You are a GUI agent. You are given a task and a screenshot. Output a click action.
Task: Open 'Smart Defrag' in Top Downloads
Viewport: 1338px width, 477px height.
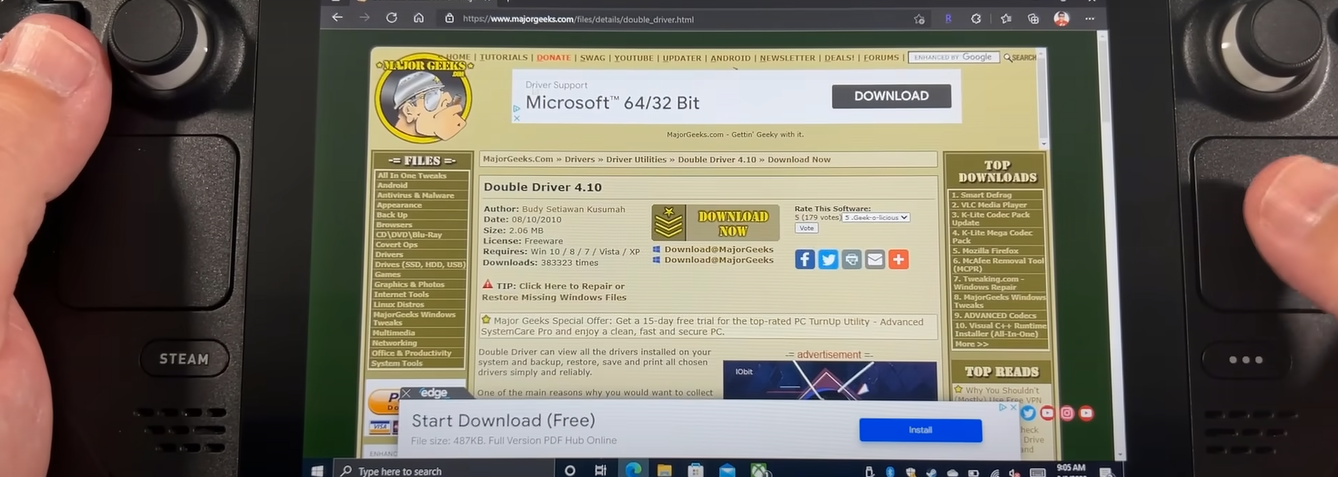[981, 195]
